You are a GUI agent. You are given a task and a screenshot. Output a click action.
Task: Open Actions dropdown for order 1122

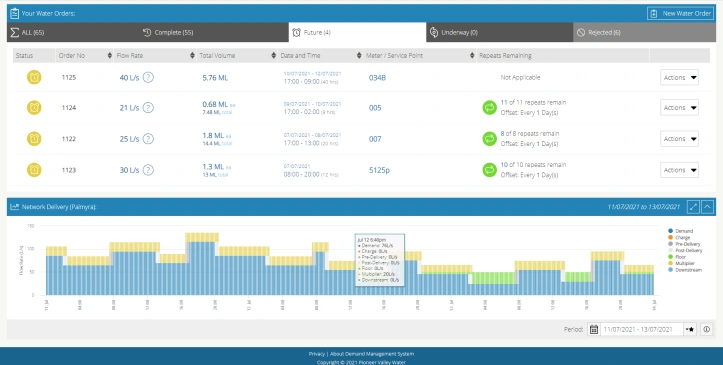(x=679, y=139)
